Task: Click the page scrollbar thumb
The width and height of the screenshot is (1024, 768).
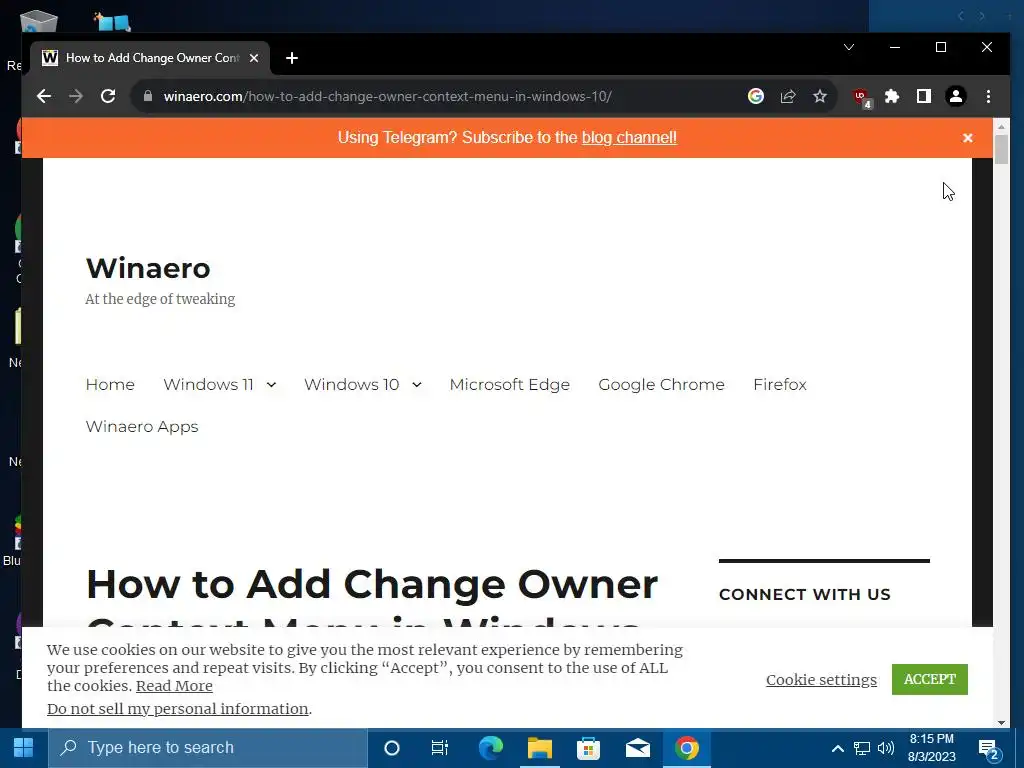Action: coord(1002,150)
